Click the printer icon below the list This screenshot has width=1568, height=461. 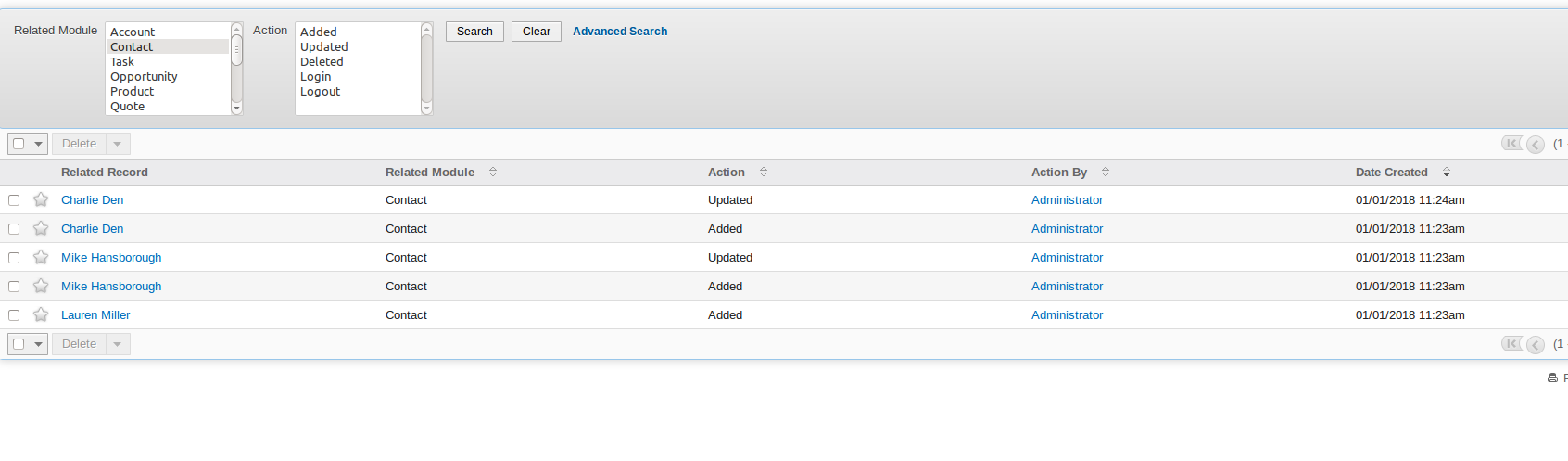[1552, 378]
